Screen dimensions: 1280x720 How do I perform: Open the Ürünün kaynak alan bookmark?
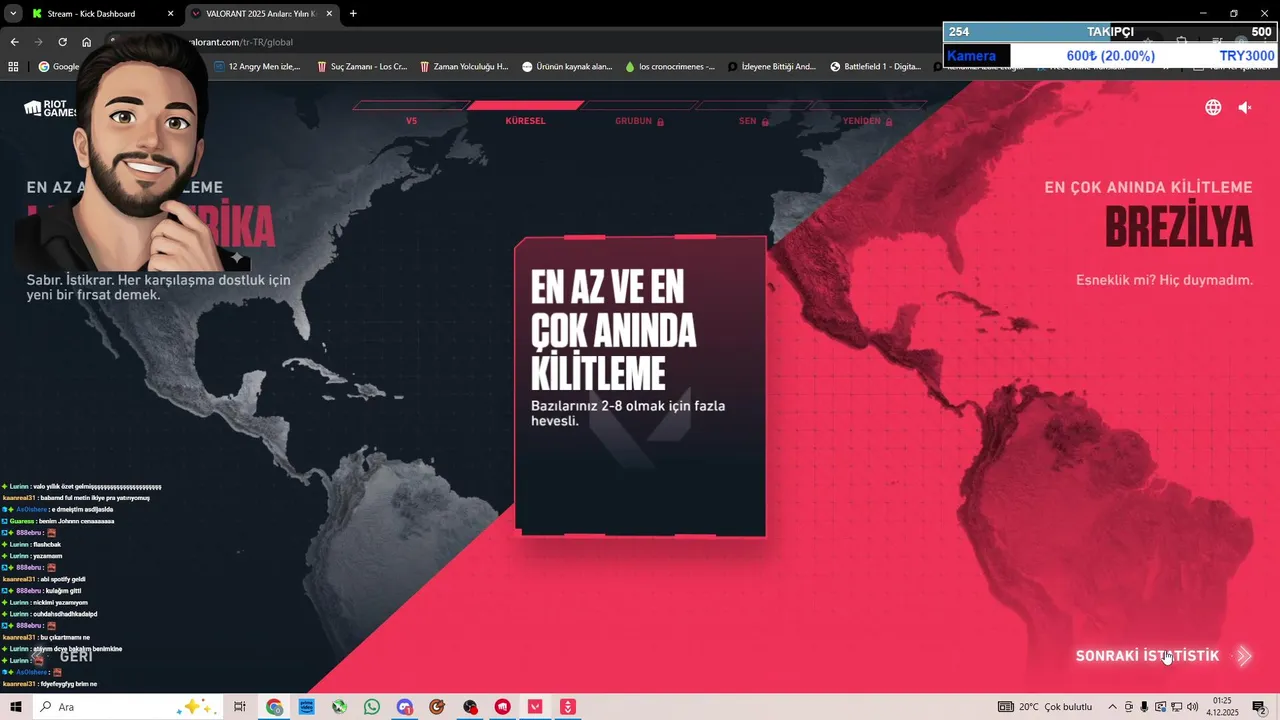click(x=566, y=67)
